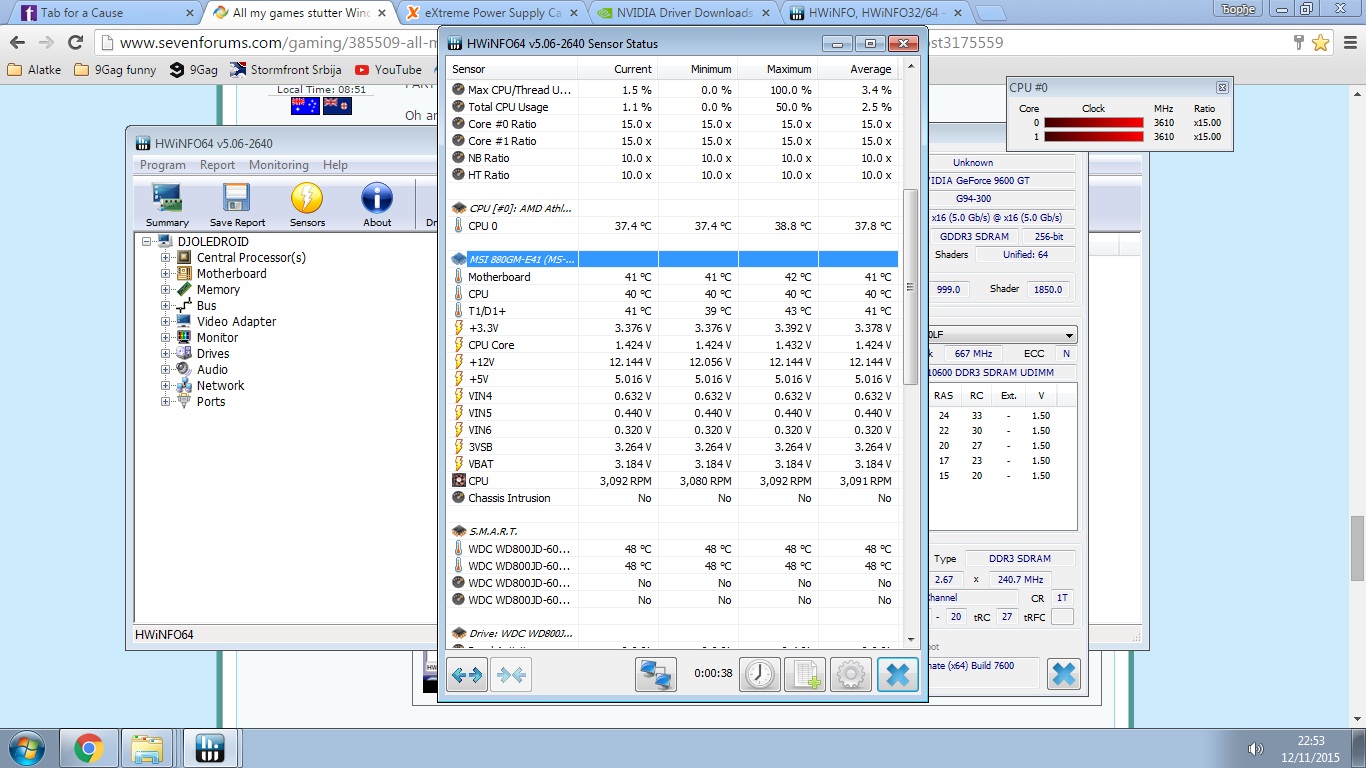Open the sensor settings gear icon
1366x768 pixels.
pos(851,675)
